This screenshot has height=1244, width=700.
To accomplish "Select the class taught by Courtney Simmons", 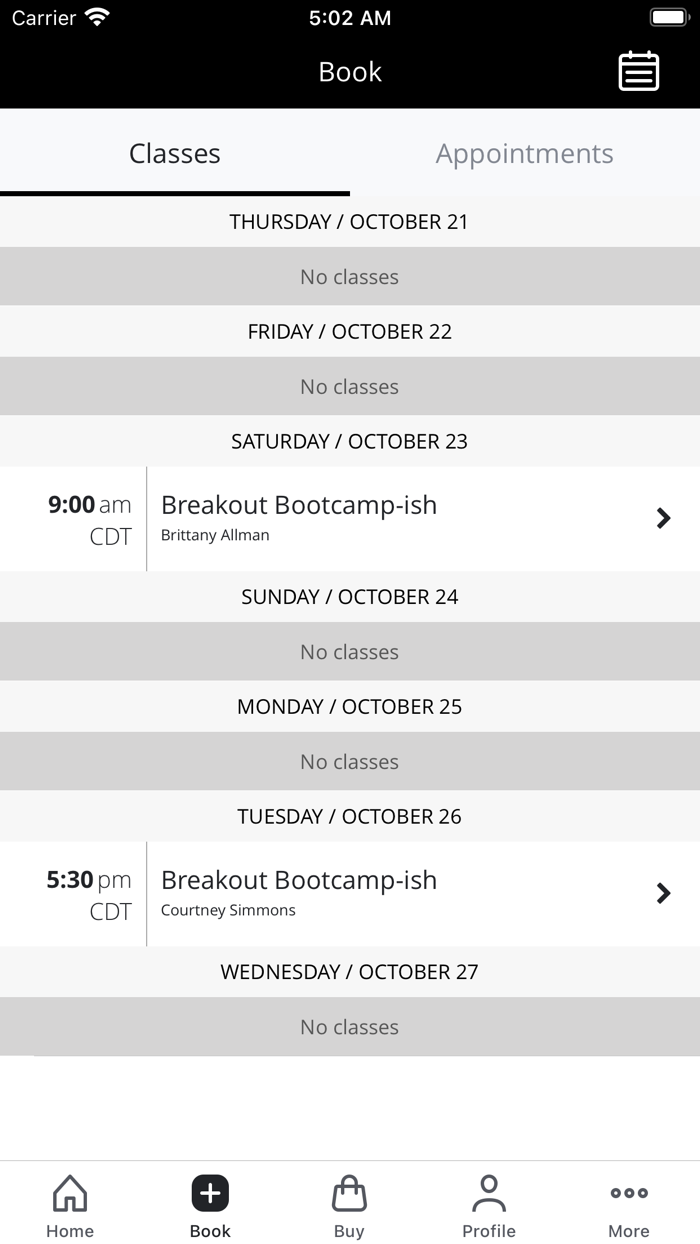I will click(x=350, y=893).
